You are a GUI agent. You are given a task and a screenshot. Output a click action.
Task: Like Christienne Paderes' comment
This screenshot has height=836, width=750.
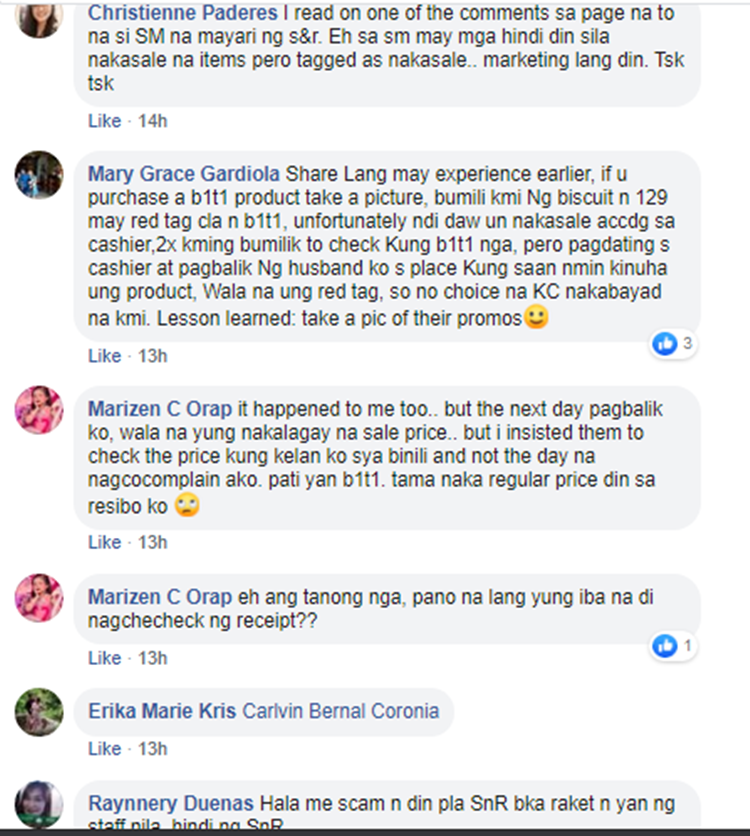pyautogui.click(x=104, y=121)
